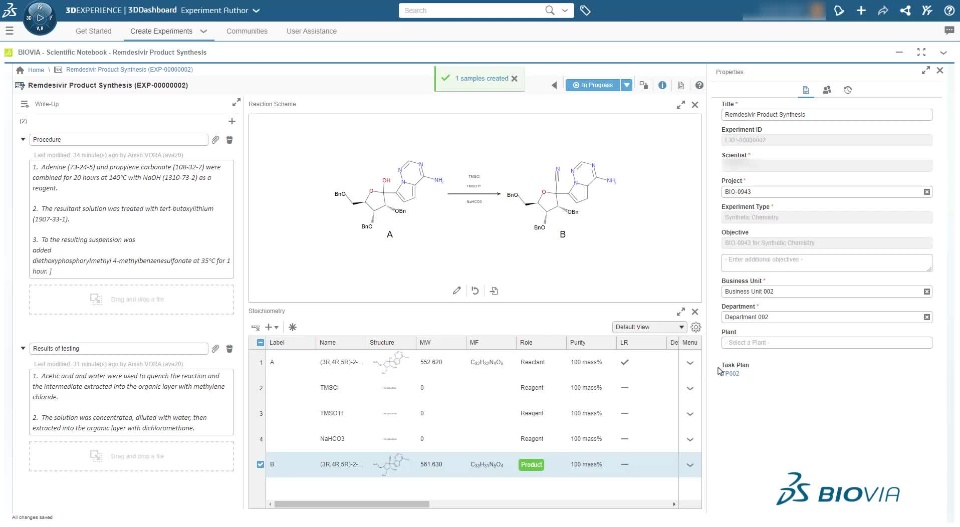Open the experiment help question mark icon

[x=699, y=85]
